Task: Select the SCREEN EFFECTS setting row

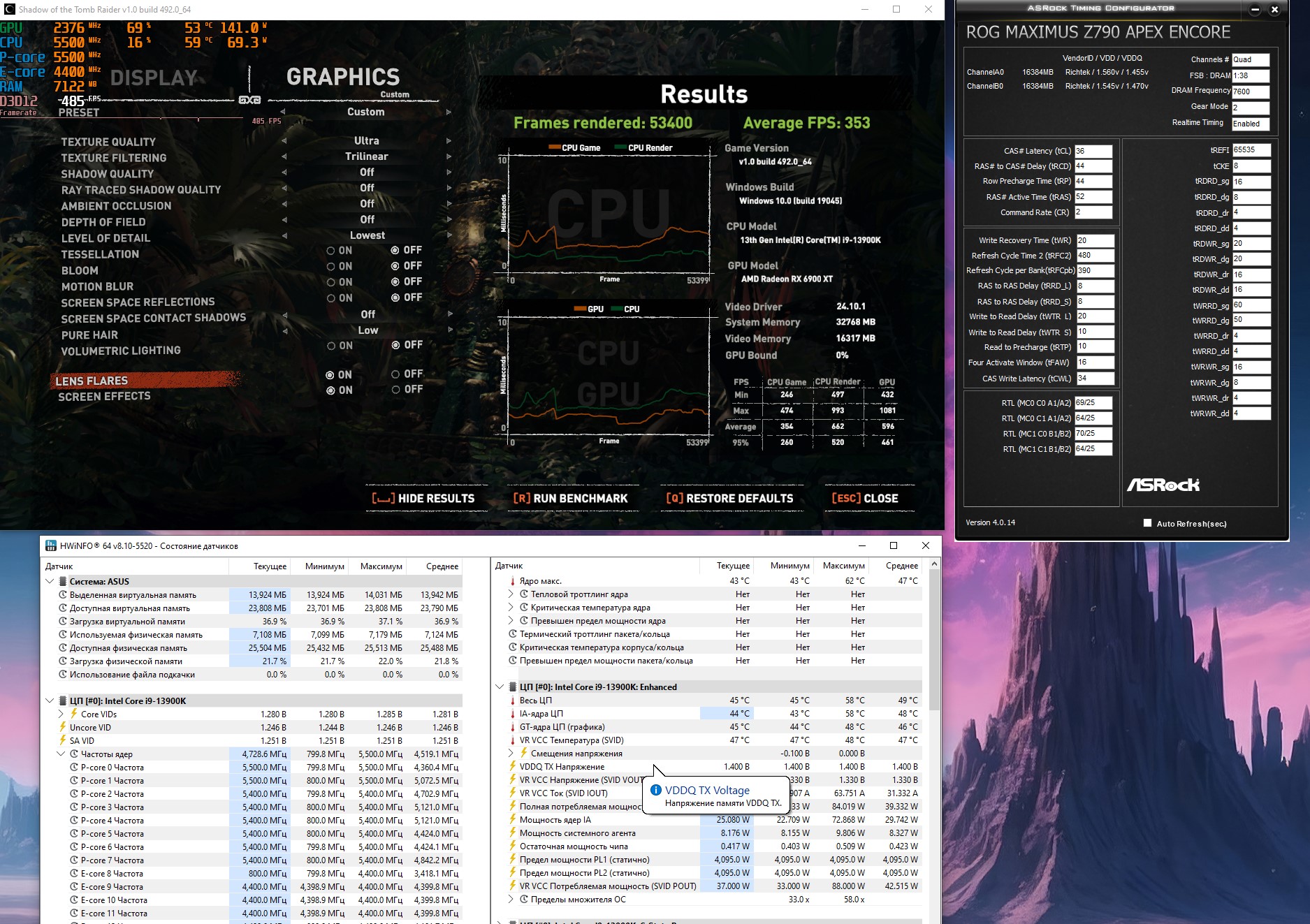Action: coord(104,396)
